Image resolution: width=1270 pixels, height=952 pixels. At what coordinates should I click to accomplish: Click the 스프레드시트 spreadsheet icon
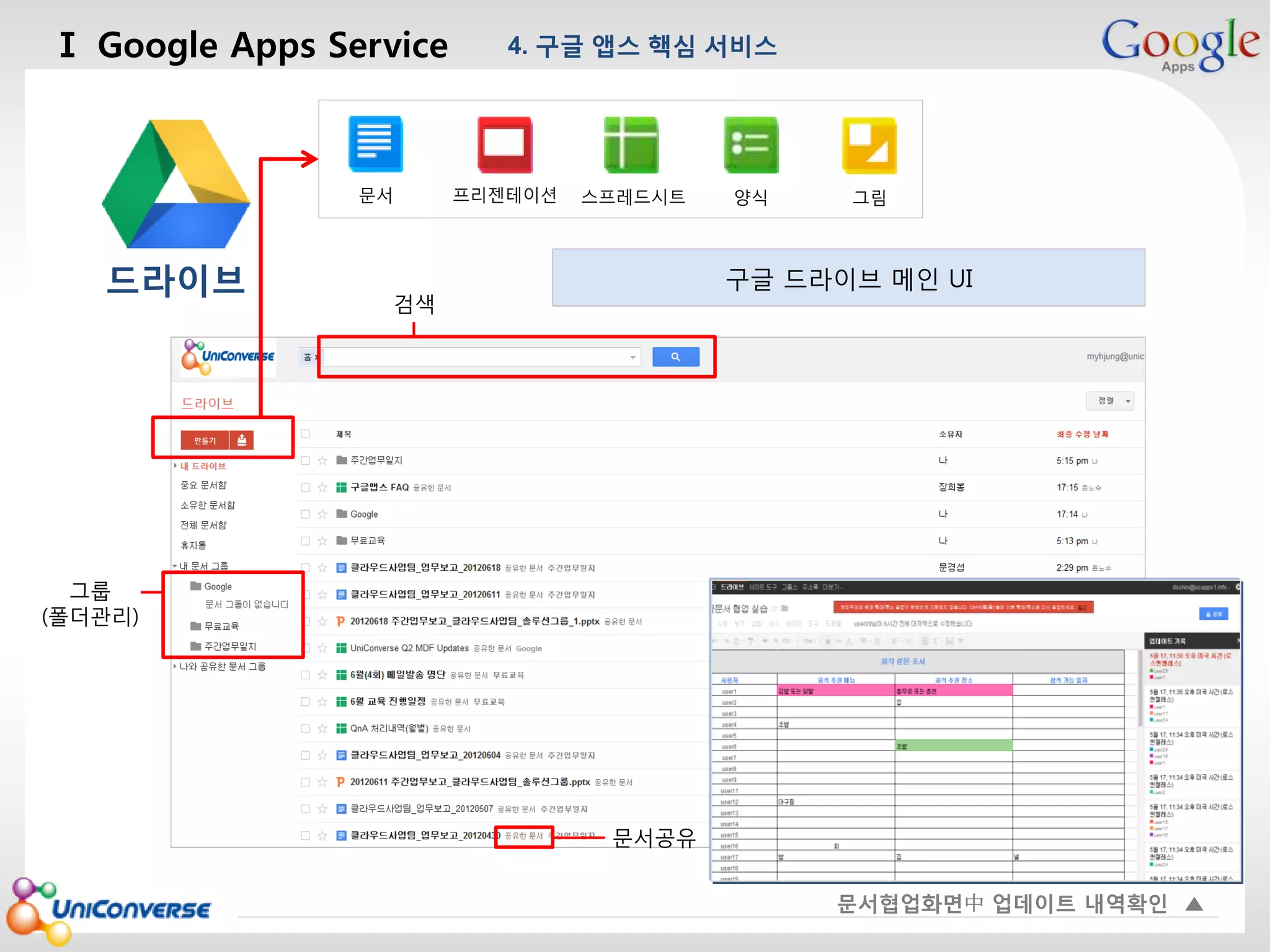[631, 145]
